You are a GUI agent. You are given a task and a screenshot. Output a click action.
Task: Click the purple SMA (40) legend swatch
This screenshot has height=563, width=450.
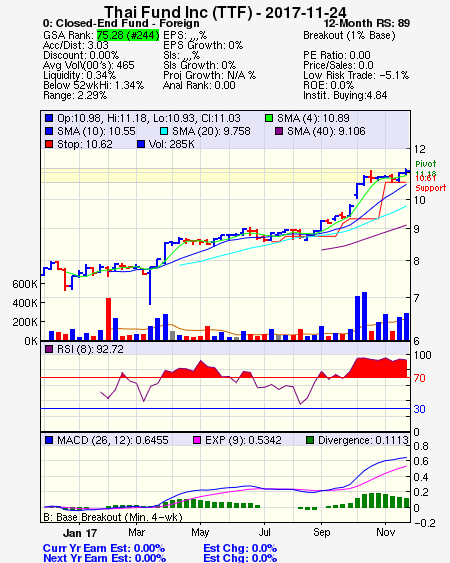(279, 131)
